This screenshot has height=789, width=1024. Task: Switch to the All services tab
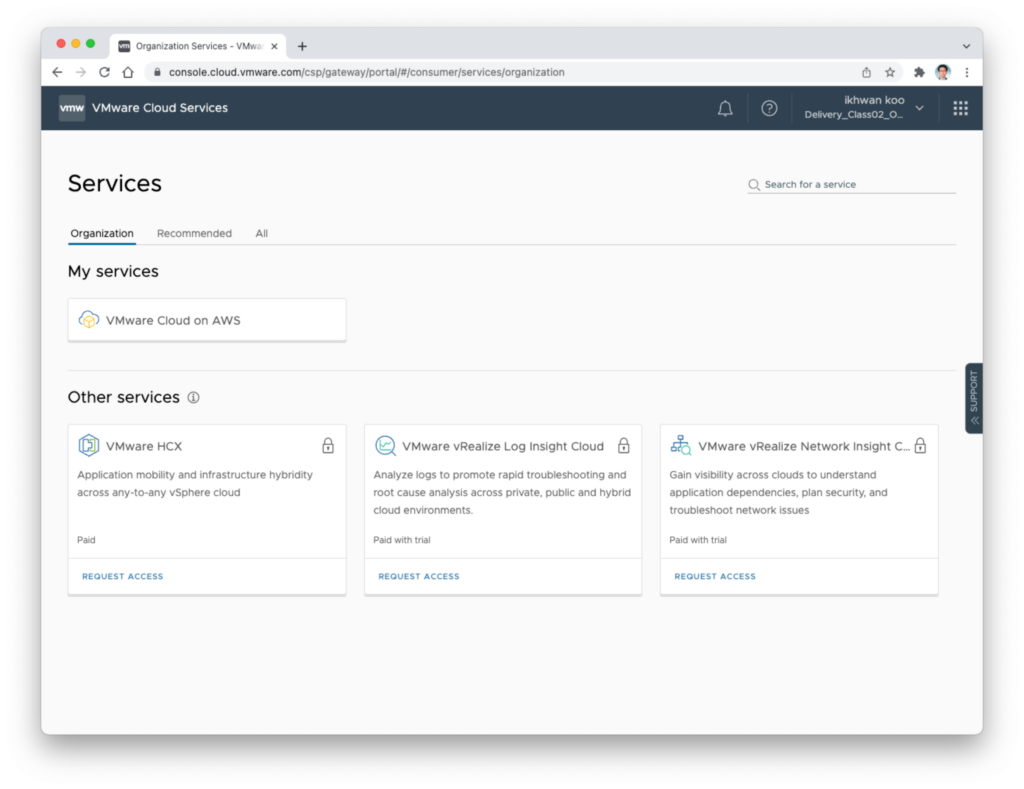[x=261, y=233]
